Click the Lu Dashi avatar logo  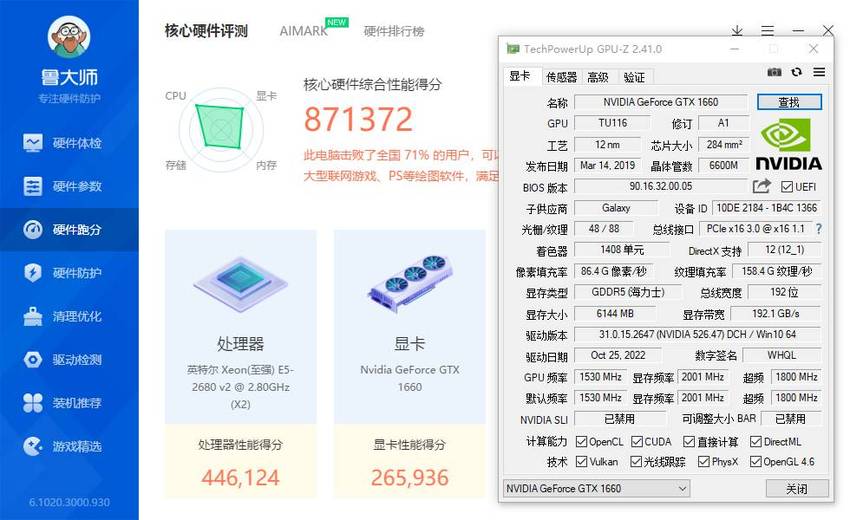coord(69,36)
